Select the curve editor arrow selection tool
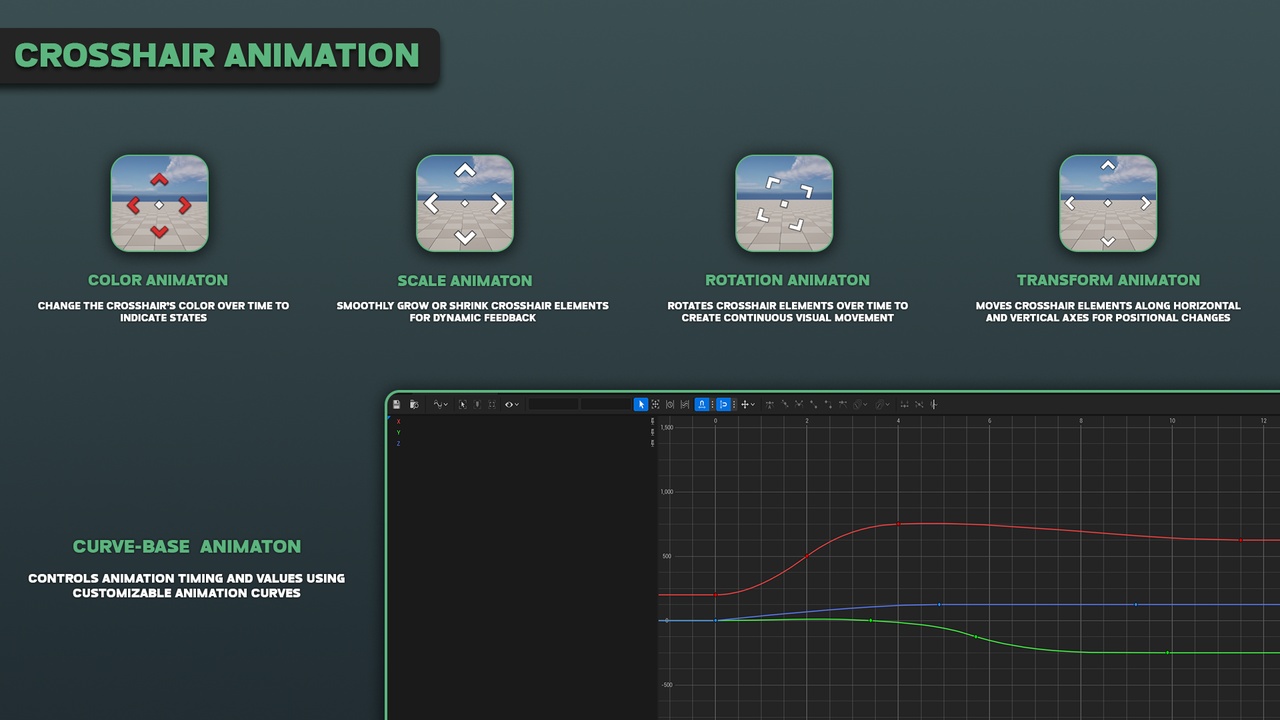 click(x=641, y=404)
